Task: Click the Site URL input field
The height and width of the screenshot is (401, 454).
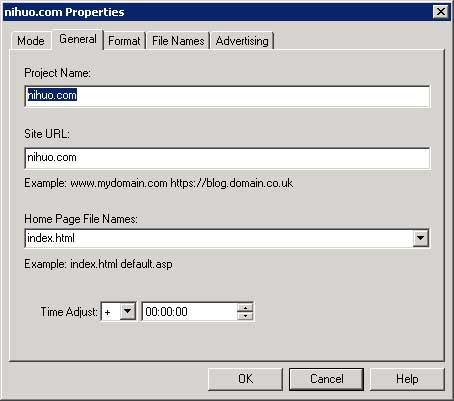Action: click(227, 158)
